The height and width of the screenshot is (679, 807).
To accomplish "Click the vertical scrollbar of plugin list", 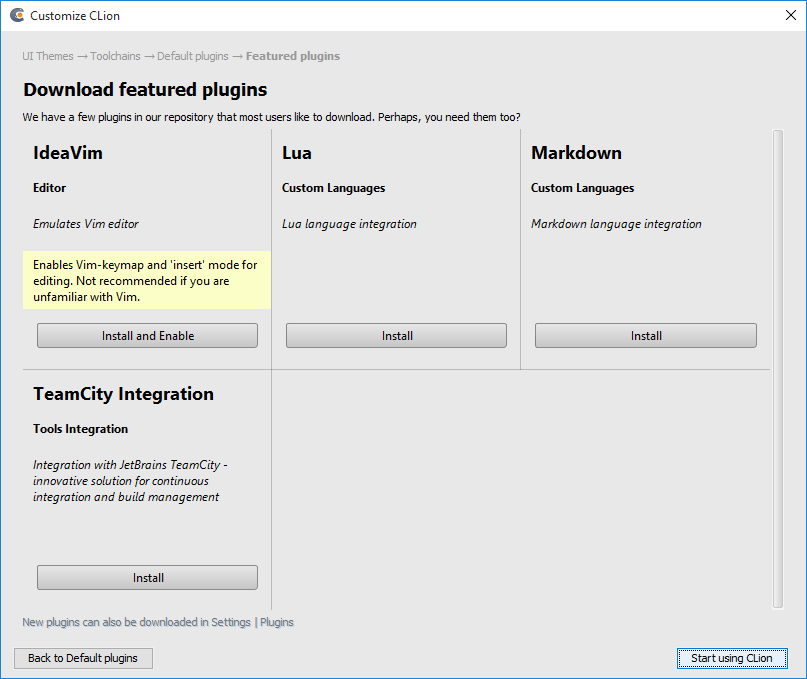I will click(x=778, y=368).
